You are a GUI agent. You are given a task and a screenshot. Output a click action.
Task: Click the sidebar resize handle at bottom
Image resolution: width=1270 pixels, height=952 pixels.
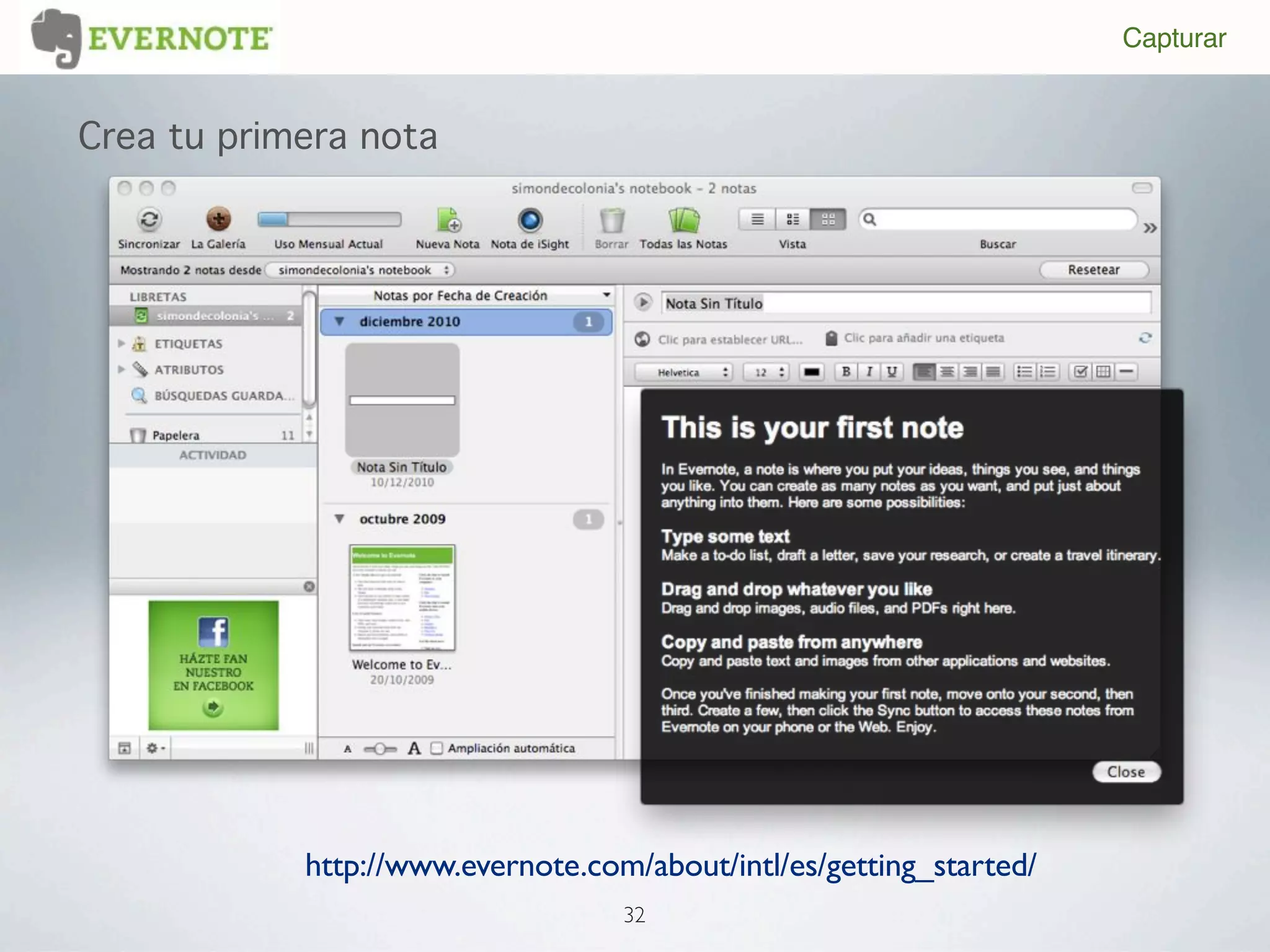click(x=309, y=748)
